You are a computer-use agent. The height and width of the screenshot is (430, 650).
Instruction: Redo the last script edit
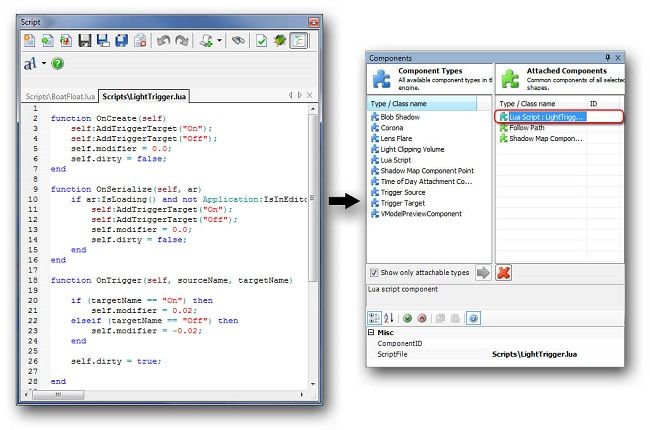[182, 41]
